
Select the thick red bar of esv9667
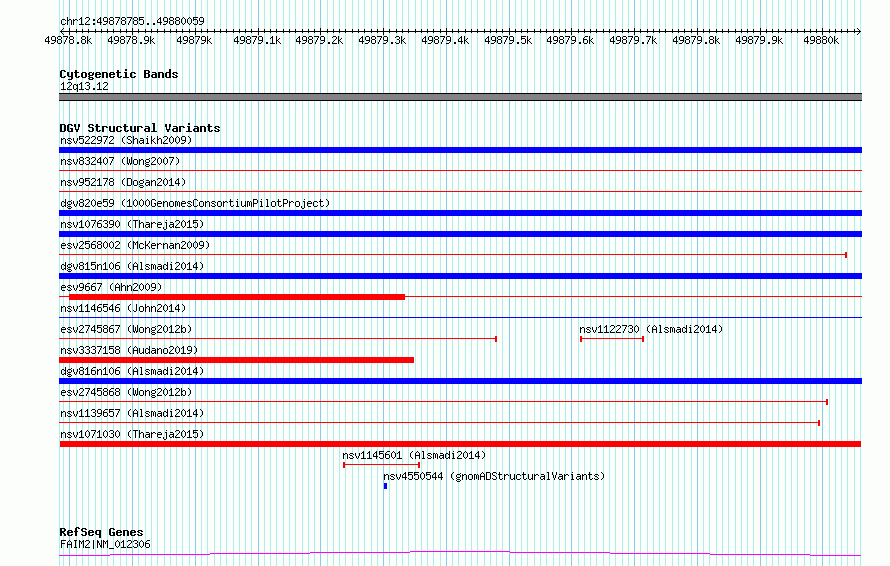237,297
